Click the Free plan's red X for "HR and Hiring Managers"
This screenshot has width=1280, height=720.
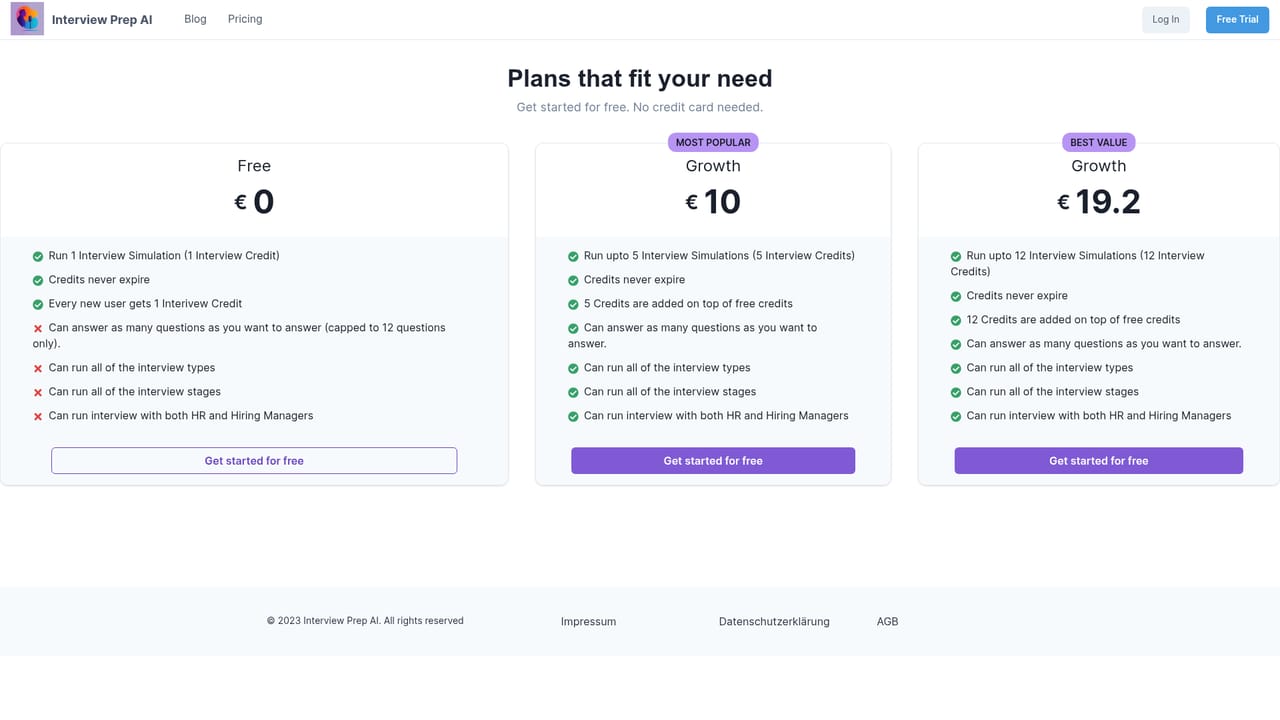coord(38,417)
